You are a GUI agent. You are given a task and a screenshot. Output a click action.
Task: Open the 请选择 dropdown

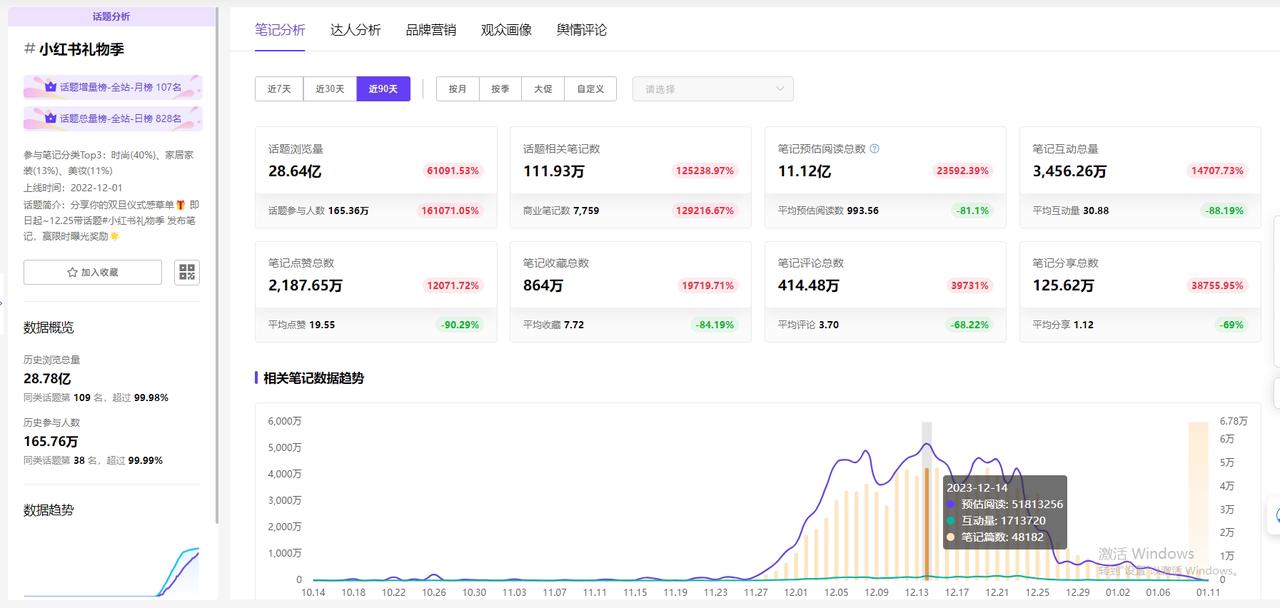pyautogui.click(x=713, y=89)
